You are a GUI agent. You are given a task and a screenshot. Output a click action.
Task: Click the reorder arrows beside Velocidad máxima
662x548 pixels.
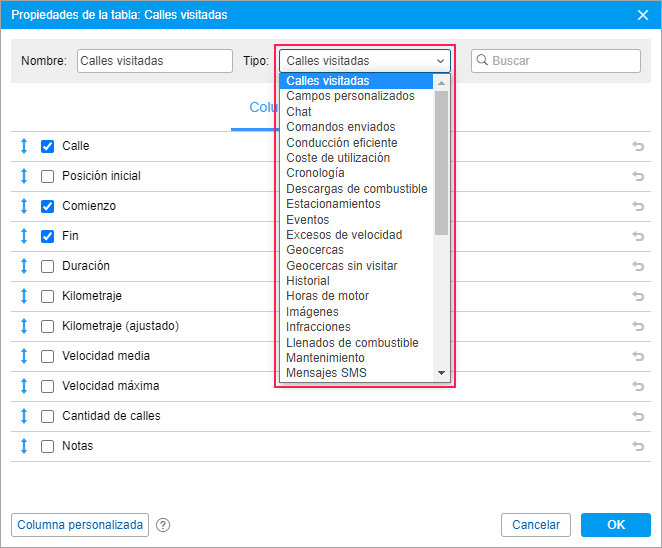pyautogui.click(x=24, y=386)
